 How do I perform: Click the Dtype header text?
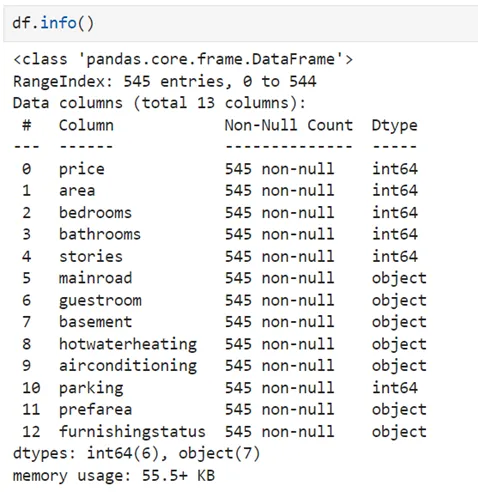pos(395,126)
